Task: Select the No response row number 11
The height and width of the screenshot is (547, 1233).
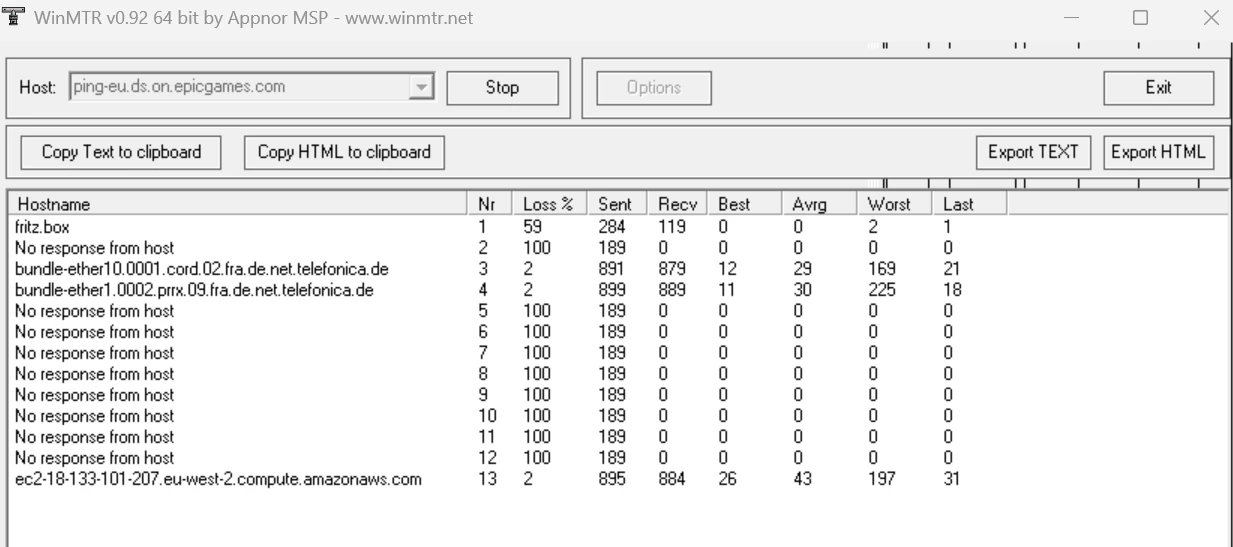Action: click(506, 437)
